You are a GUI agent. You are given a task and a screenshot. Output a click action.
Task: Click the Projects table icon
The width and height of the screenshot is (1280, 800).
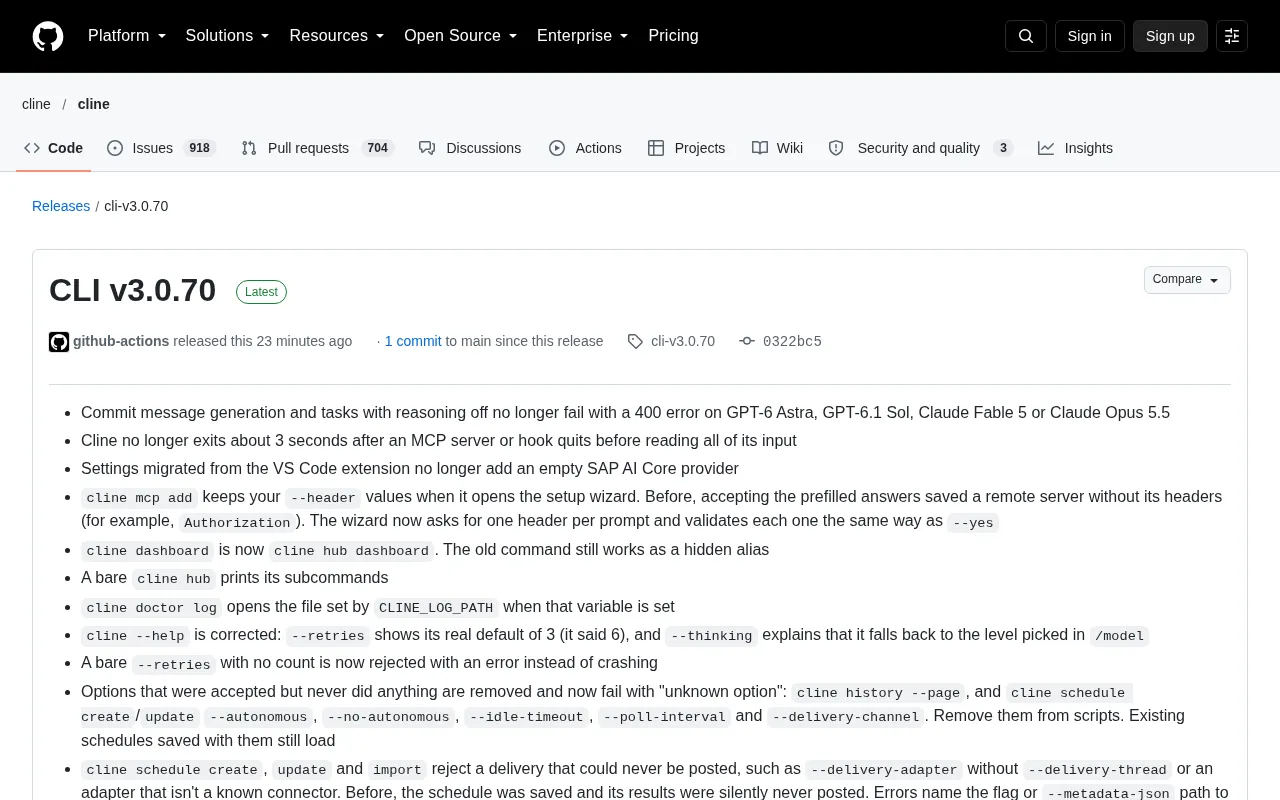tap(656, 148)
